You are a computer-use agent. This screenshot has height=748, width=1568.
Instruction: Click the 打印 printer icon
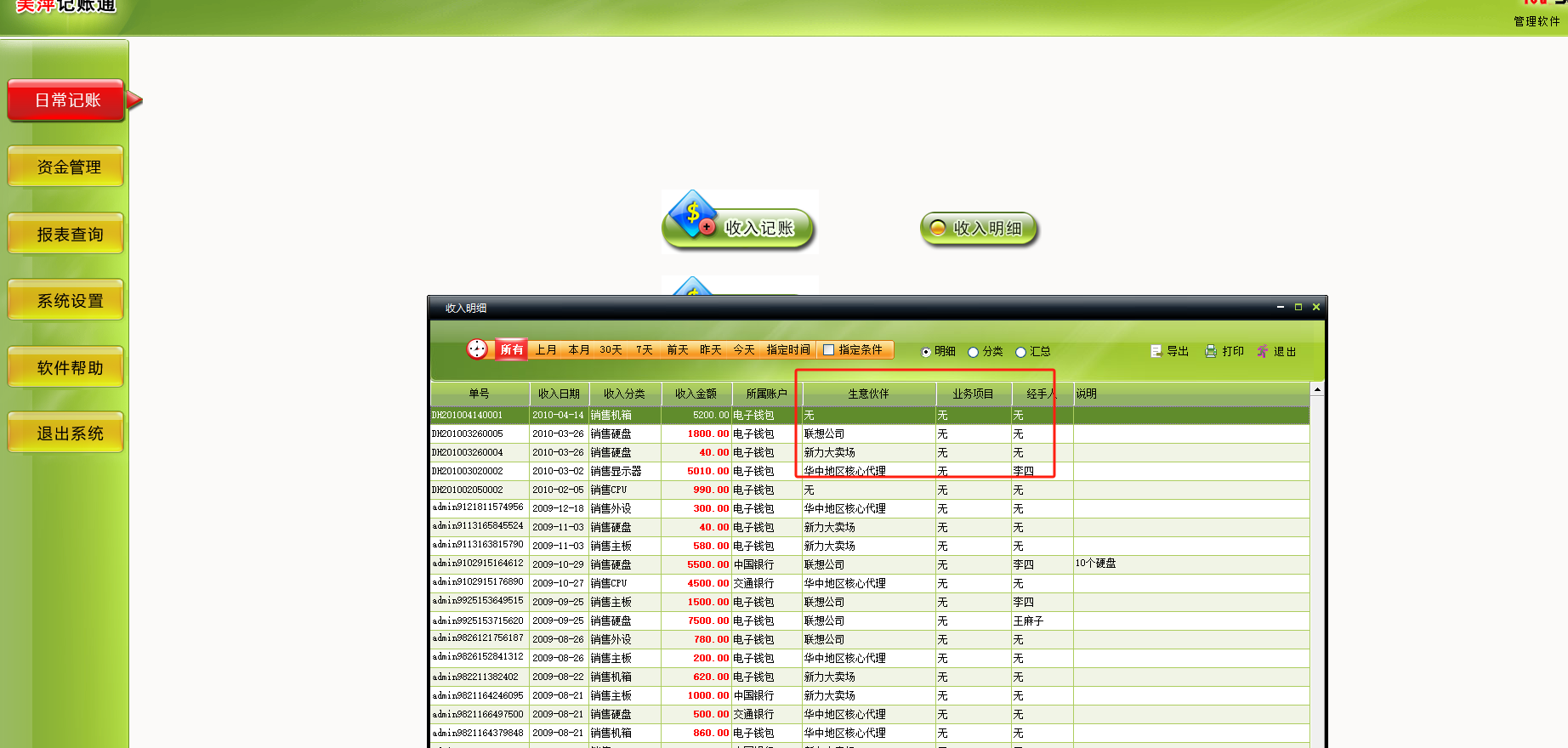point(1211,351)
